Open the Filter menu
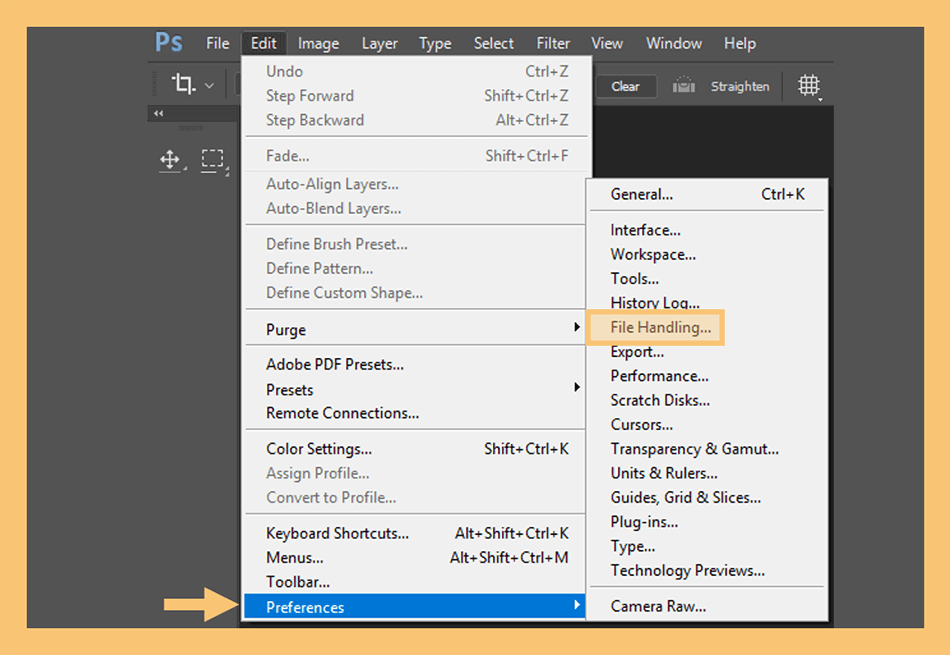 pyautogui.click(x=553, y=44)
